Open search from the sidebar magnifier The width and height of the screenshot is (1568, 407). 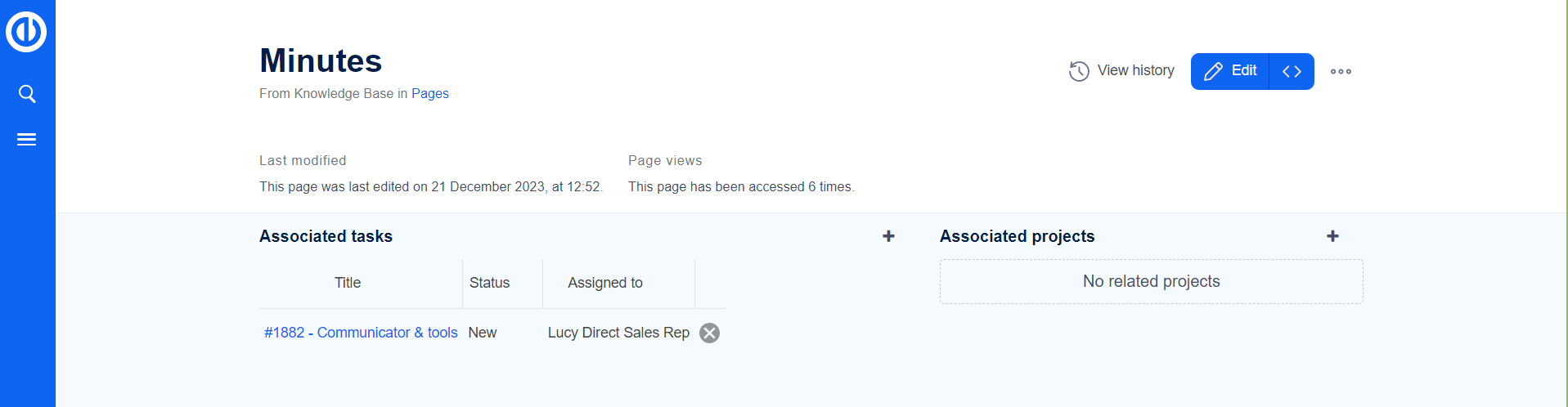pyautogui.click(x=27, y=94)
